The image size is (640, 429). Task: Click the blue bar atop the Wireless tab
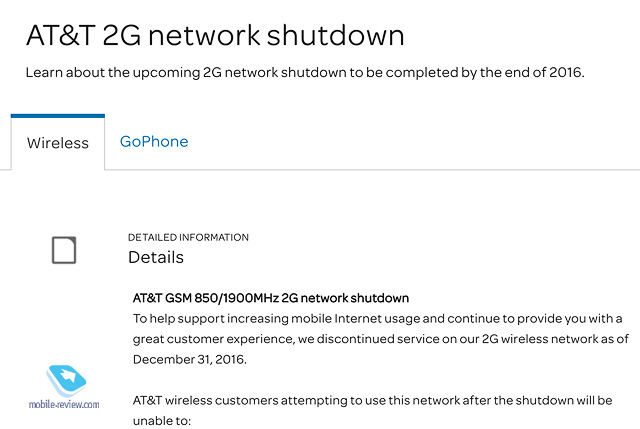pyautogui.click(x=58, y=116)
